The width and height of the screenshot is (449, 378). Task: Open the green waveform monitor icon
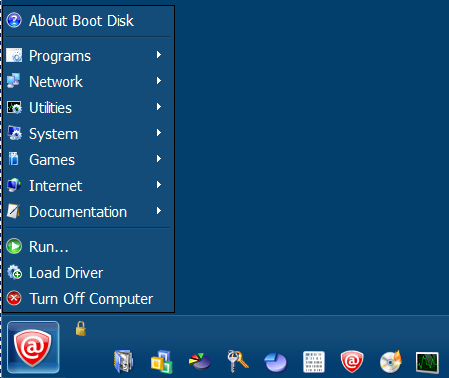click(427, 362)
